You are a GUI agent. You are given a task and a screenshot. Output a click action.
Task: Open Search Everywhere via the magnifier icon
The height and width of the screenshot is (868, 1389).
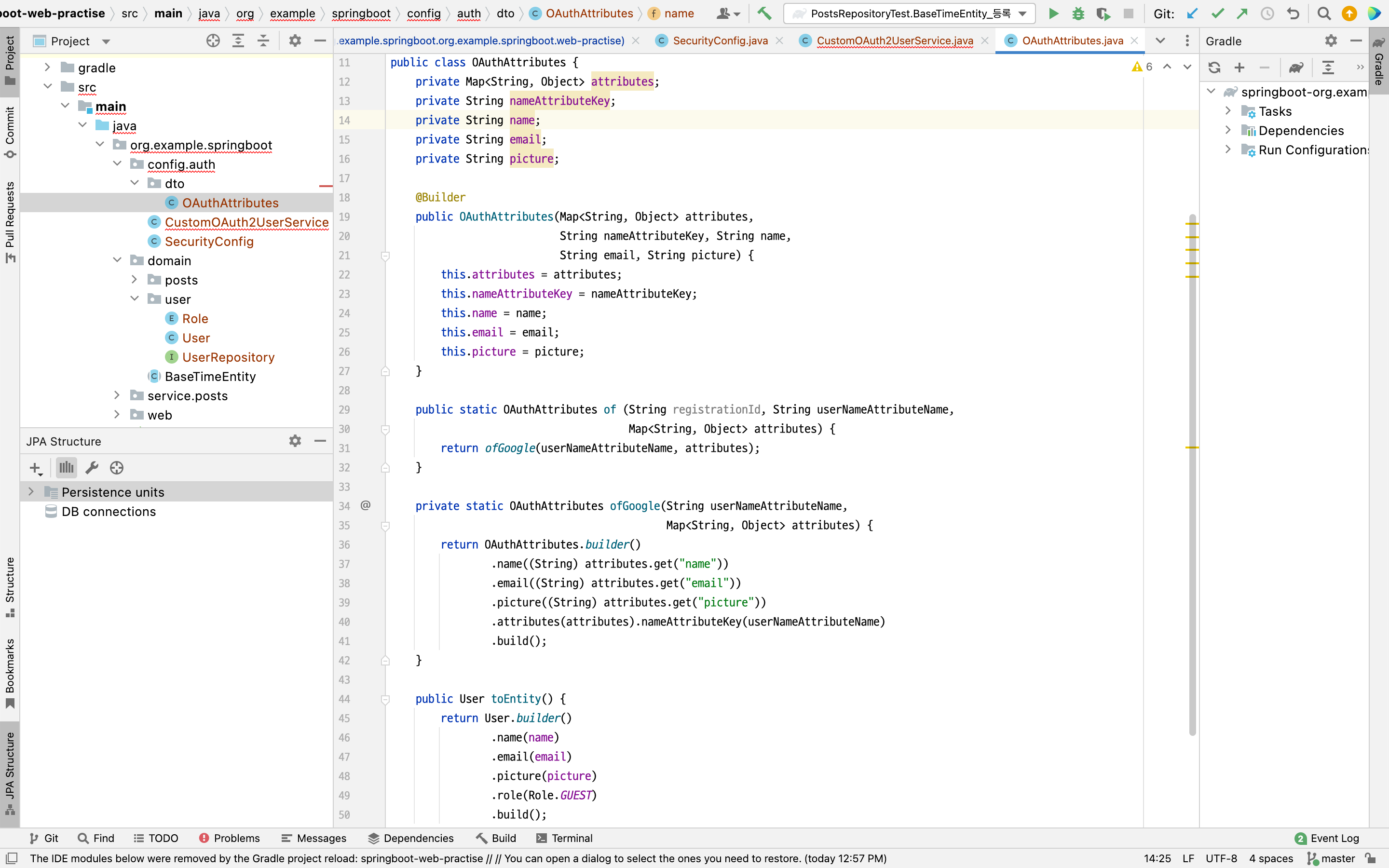click(x=1324, y=13)
